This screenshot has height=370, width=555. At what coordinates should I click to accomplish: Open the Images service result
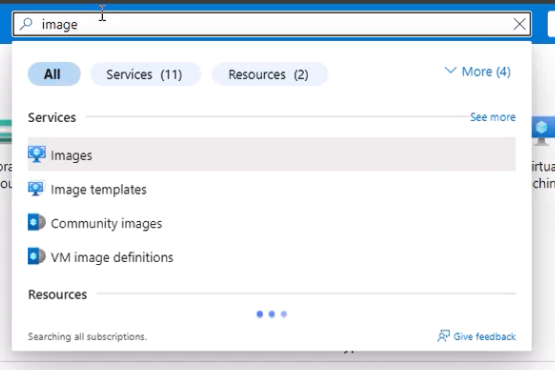[271, 154]
